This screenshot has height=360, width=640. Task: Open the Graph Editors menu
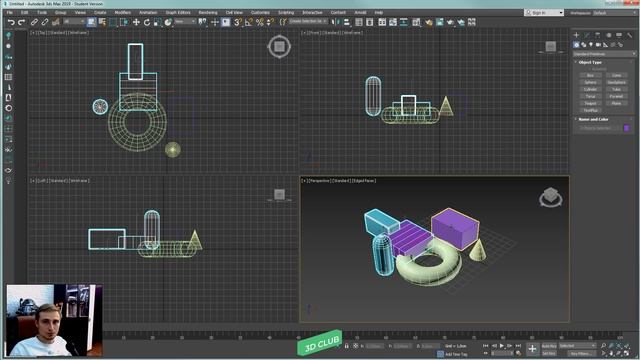(178, 13)
